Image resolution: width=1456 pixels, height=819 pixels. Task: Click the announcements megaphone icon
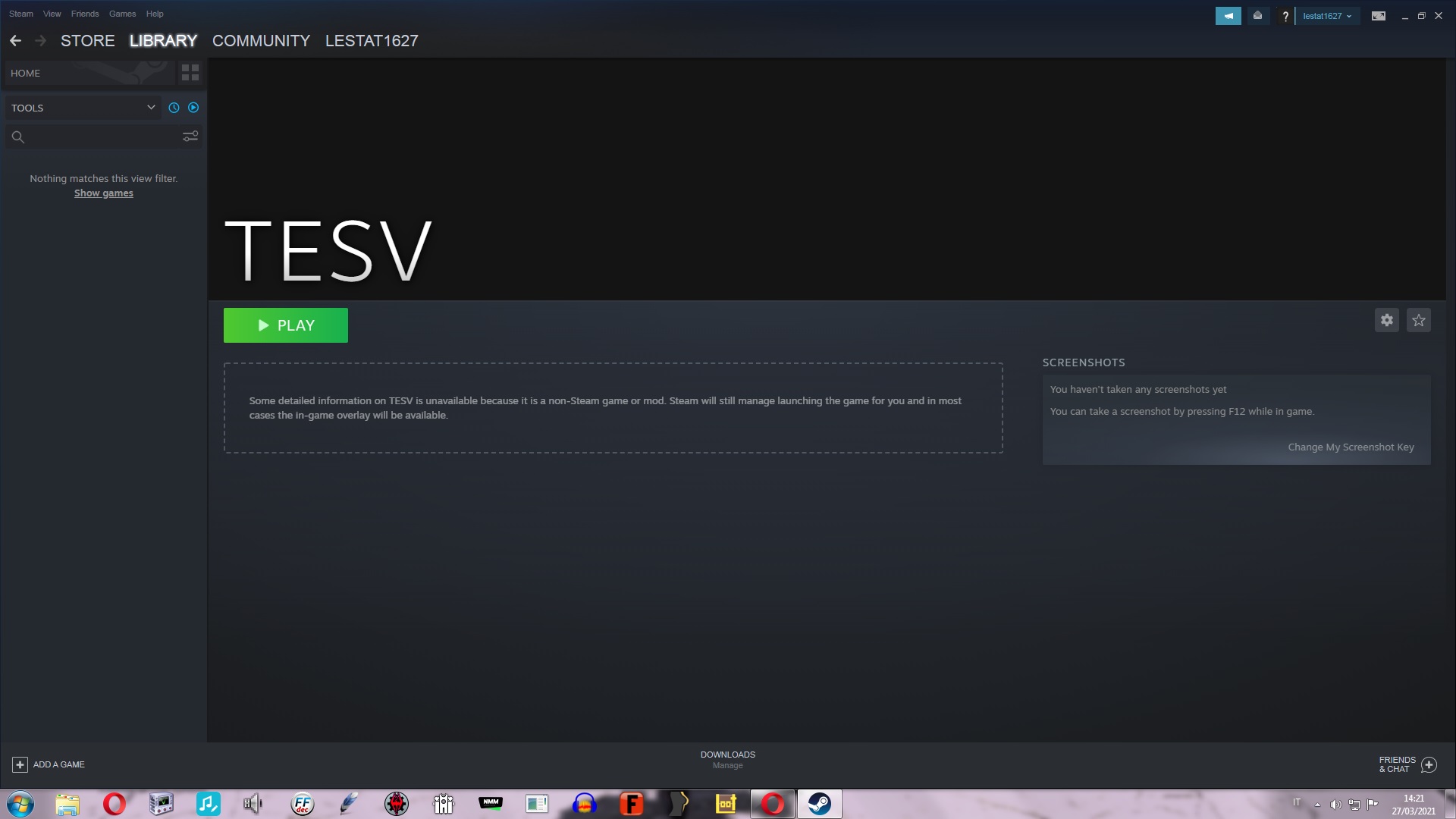pyautogui.click(x=1228, y=16)
